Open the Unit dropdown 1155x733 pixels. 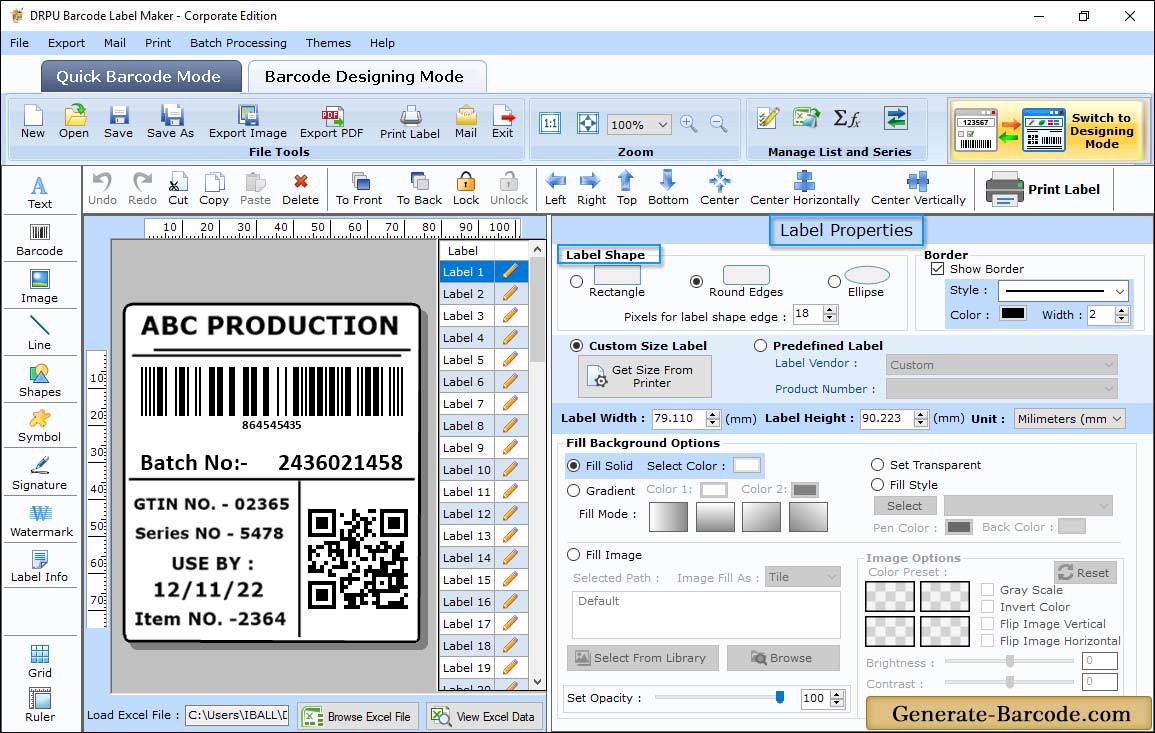click(x=1117, y=418)
